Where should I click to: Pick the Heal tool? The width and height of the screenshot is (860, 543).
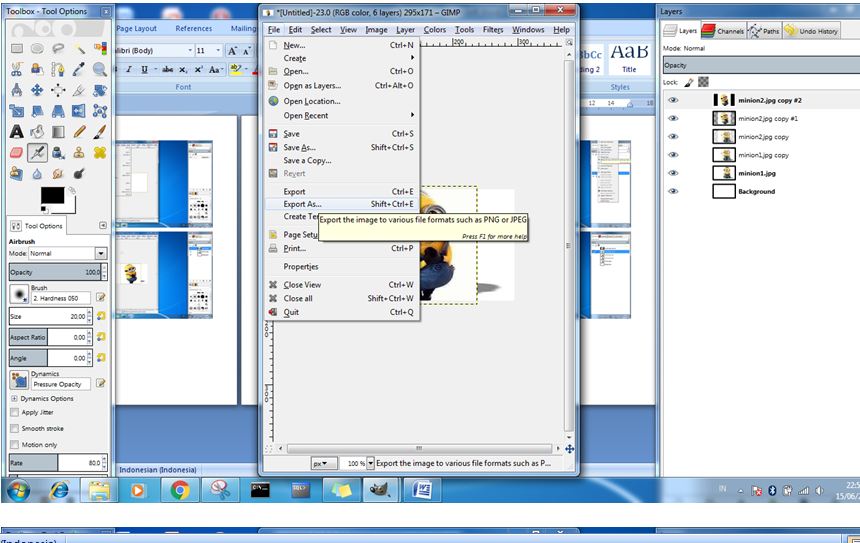tap(100, 152)
